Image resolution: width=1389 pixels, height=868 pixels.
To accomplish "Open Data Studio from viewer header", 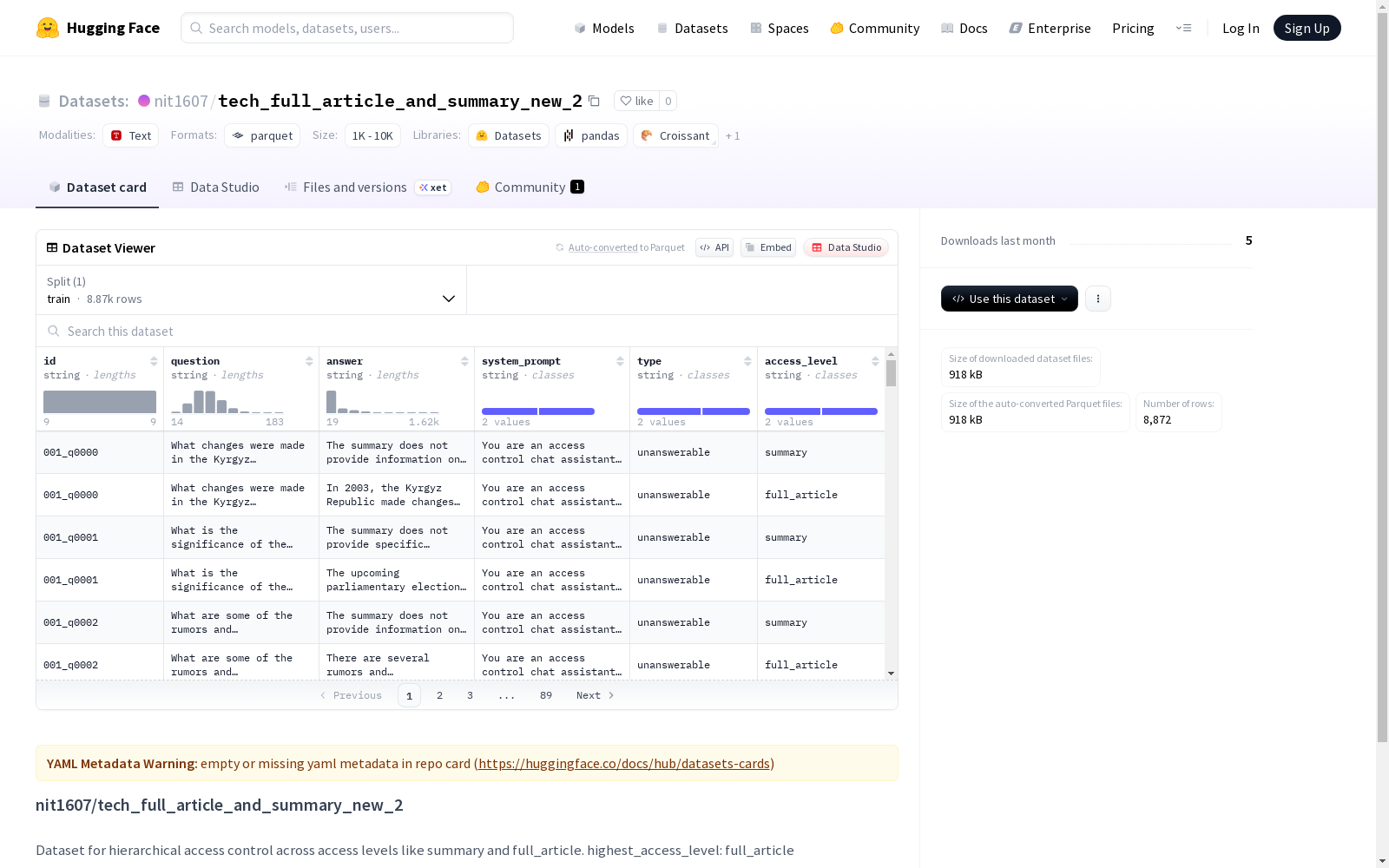I will click(846, 247).
